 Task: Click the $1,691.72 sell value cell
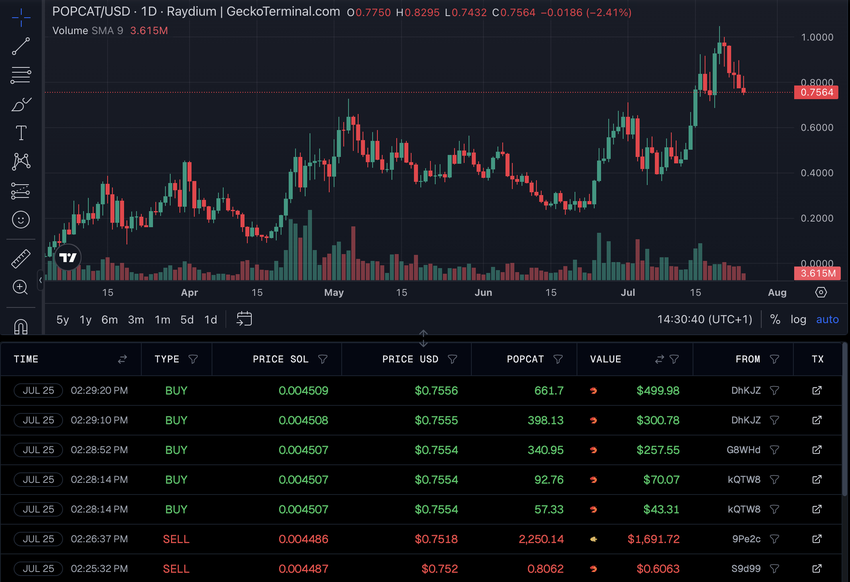click(653, 539)
